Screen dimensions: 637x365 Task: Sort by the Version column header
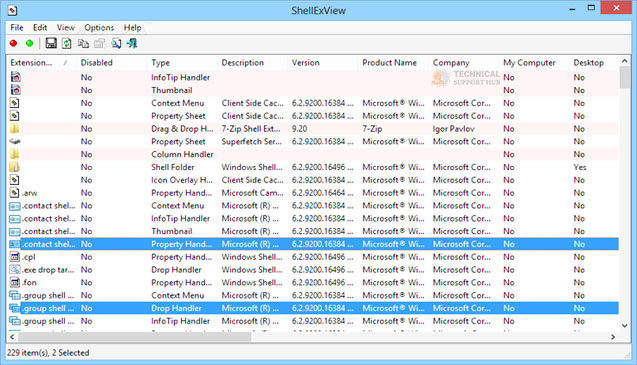[x=323, y=63]
